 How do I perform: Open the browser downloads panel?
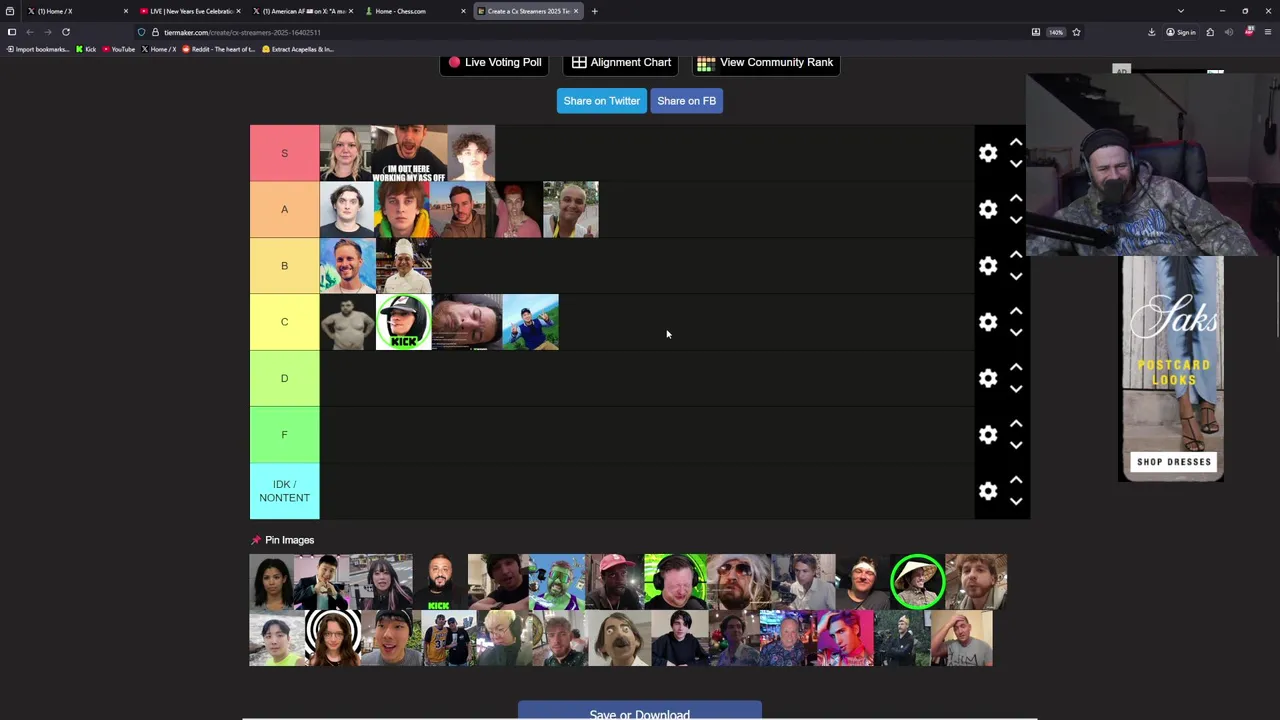click(x=1151, y=32)
